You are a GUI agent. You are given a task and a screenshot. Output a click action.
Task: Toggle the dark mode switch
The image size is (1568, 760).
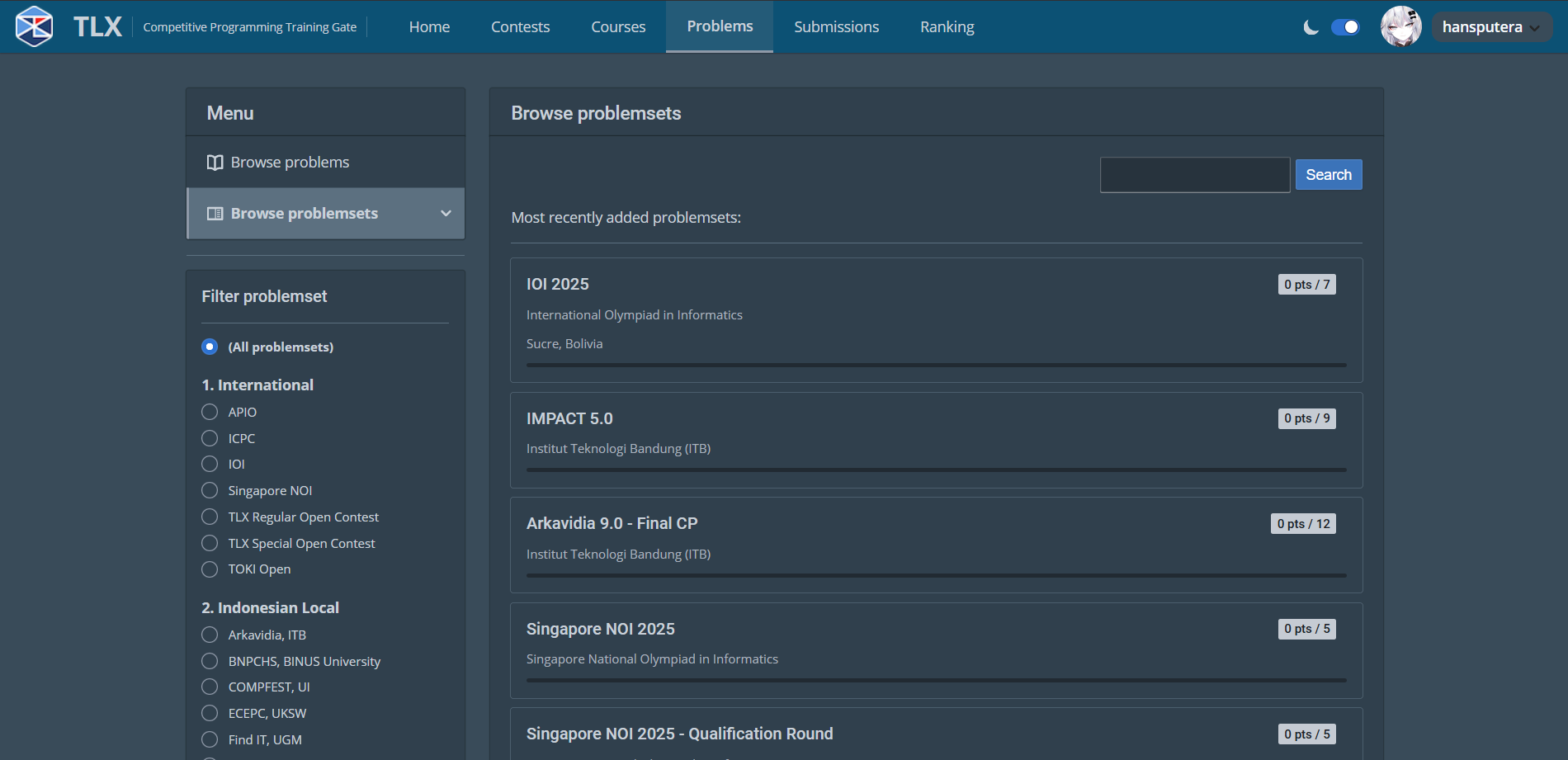[x=1345, y=27]
